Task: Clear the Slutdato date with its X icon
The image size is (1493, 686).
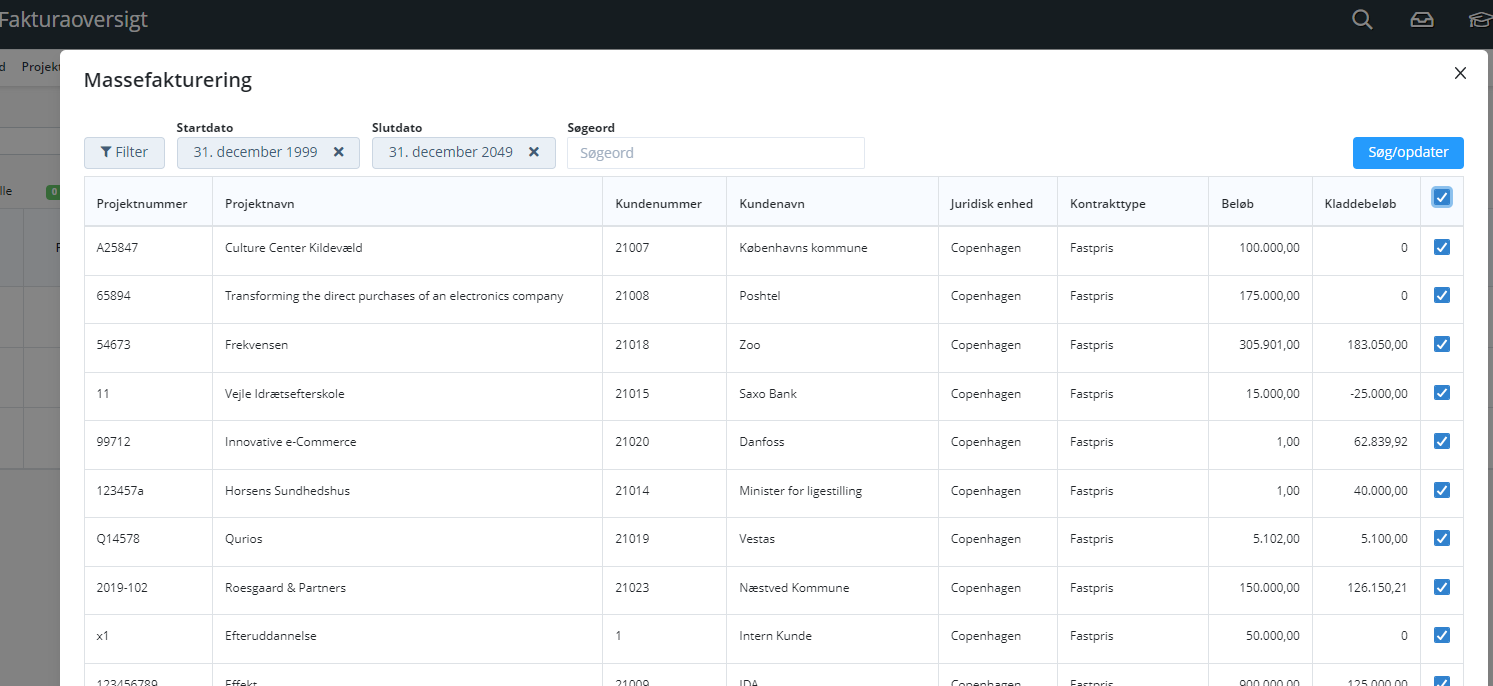Action: pyautogui.click(x=535, y=152)
